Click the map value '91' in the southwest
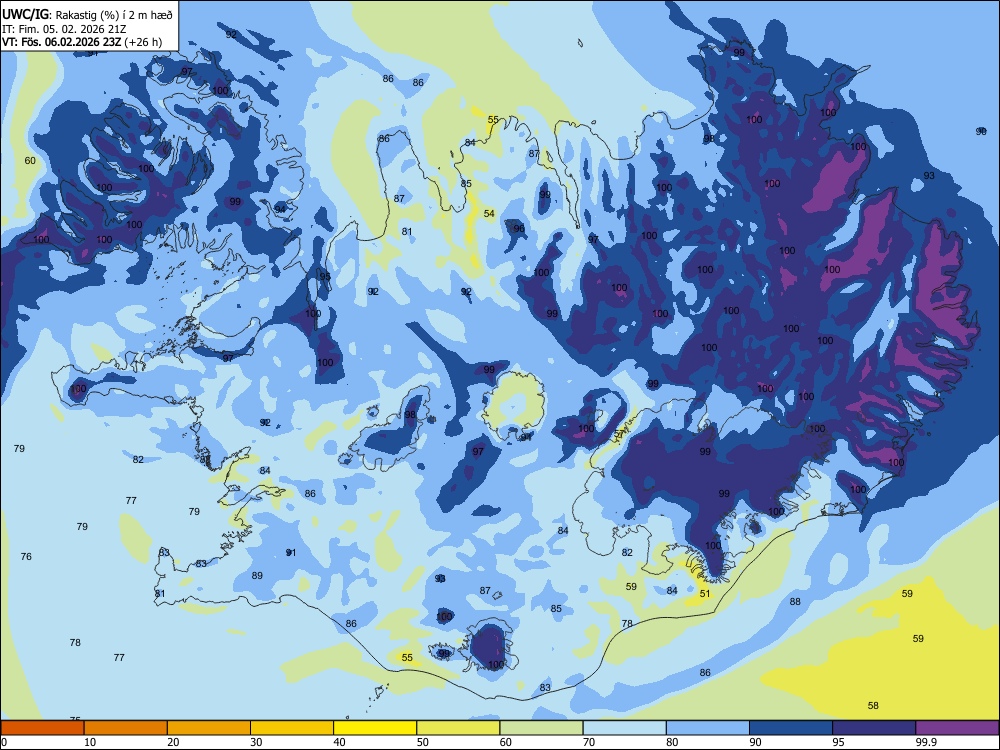The height and width of the screenshot is (750, 1000). (291, 552)
